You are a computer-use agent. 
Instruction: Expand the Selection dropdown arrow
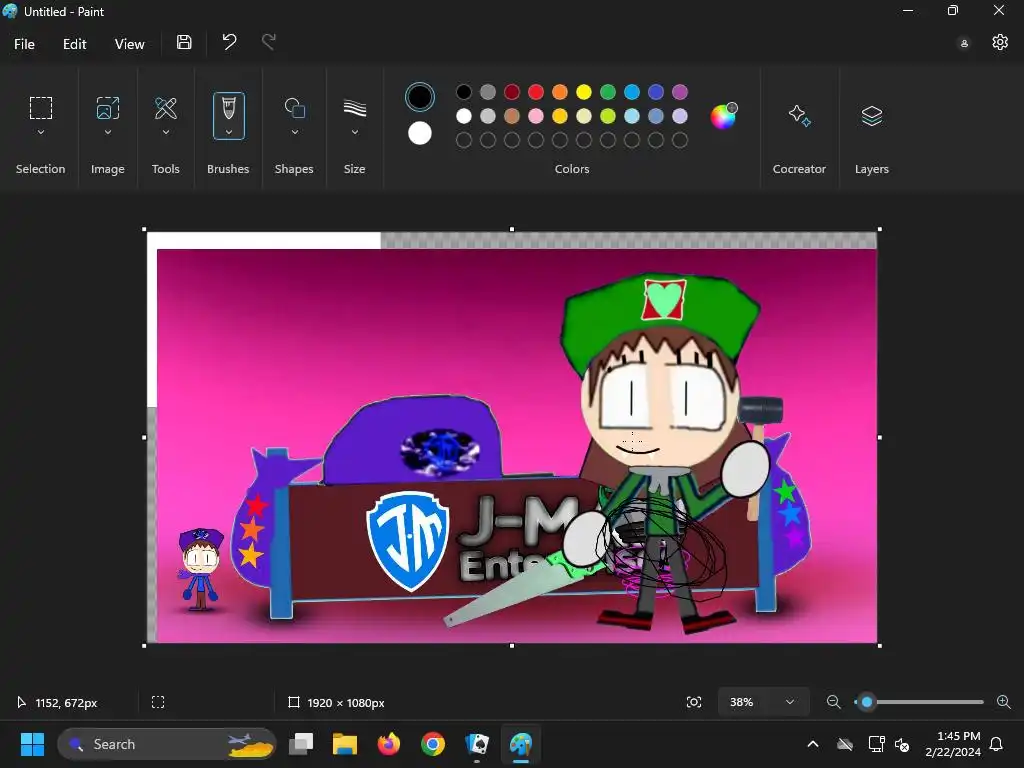pyautogui.click(x=40, y=132)
